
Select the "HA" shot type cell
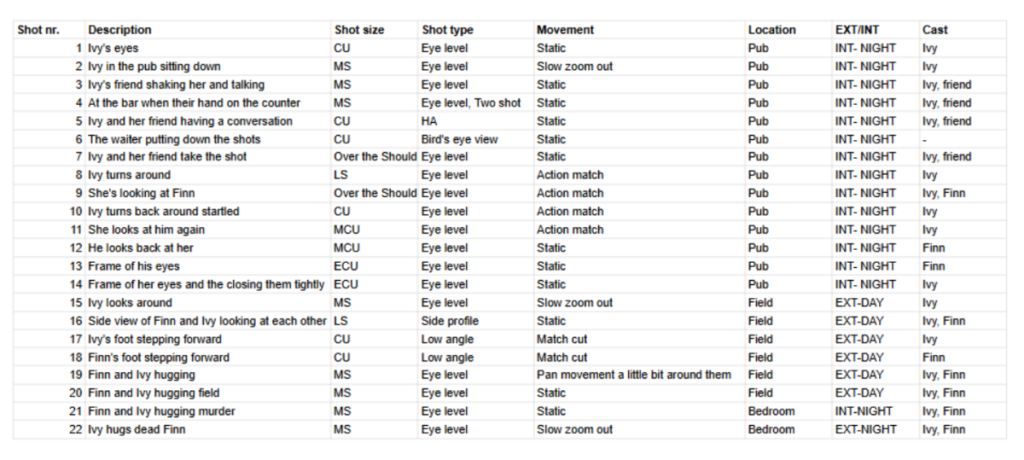[430, 121]
